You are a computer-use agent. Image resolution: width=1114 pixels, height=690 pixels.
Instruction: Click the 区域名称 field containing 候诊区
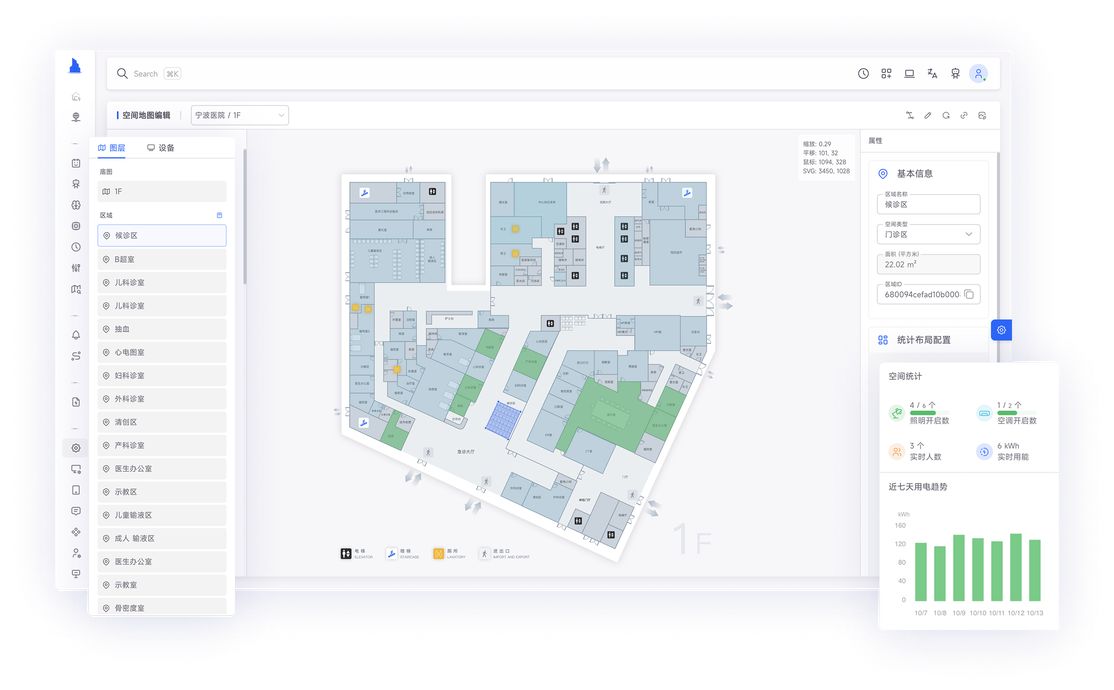pos(928,204)
